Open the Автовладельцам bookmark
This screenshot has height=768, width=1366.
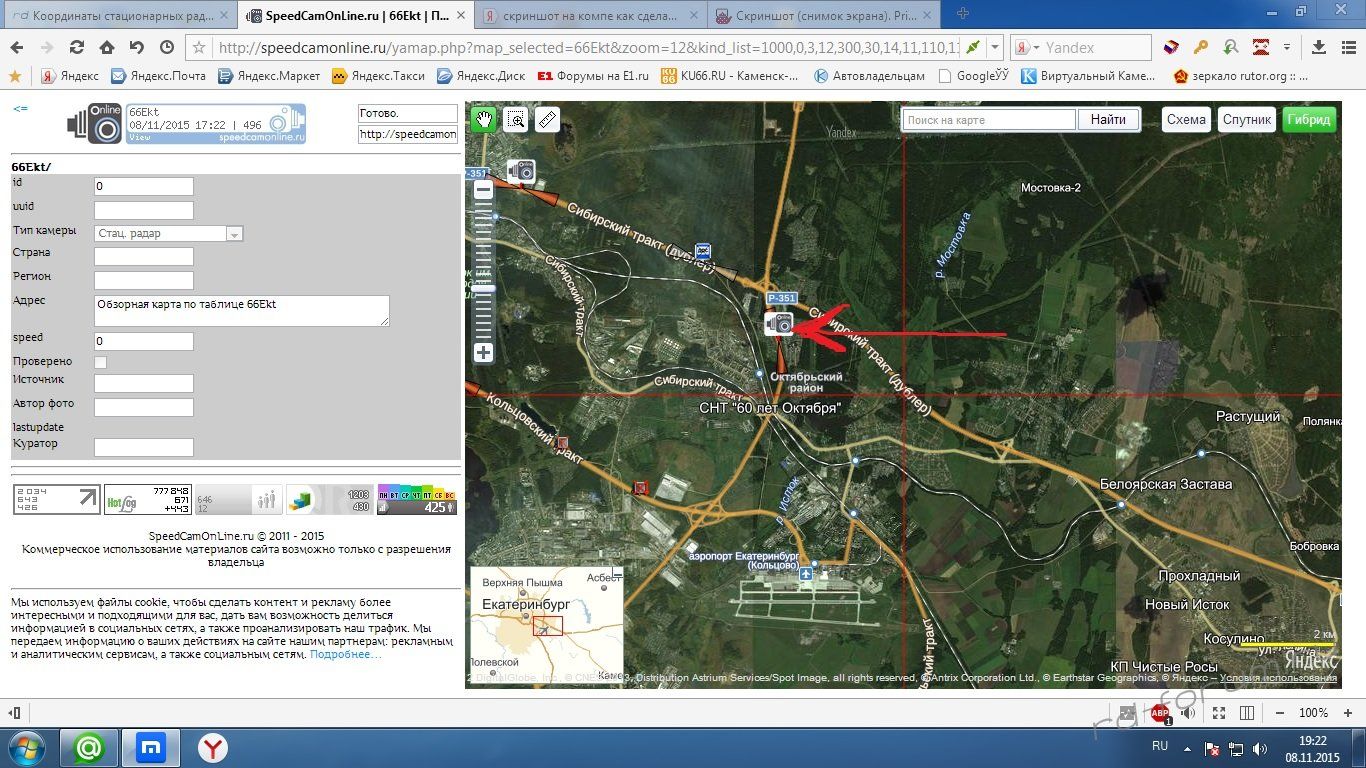point(870,76)
